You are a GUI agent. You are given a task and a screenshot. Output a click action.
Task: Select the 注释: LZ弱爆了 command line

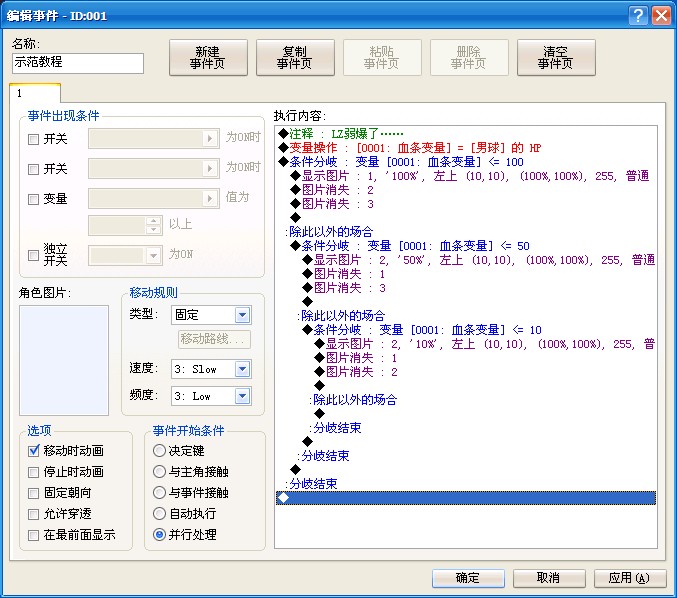pyautogui.click(x=465, y=133)
